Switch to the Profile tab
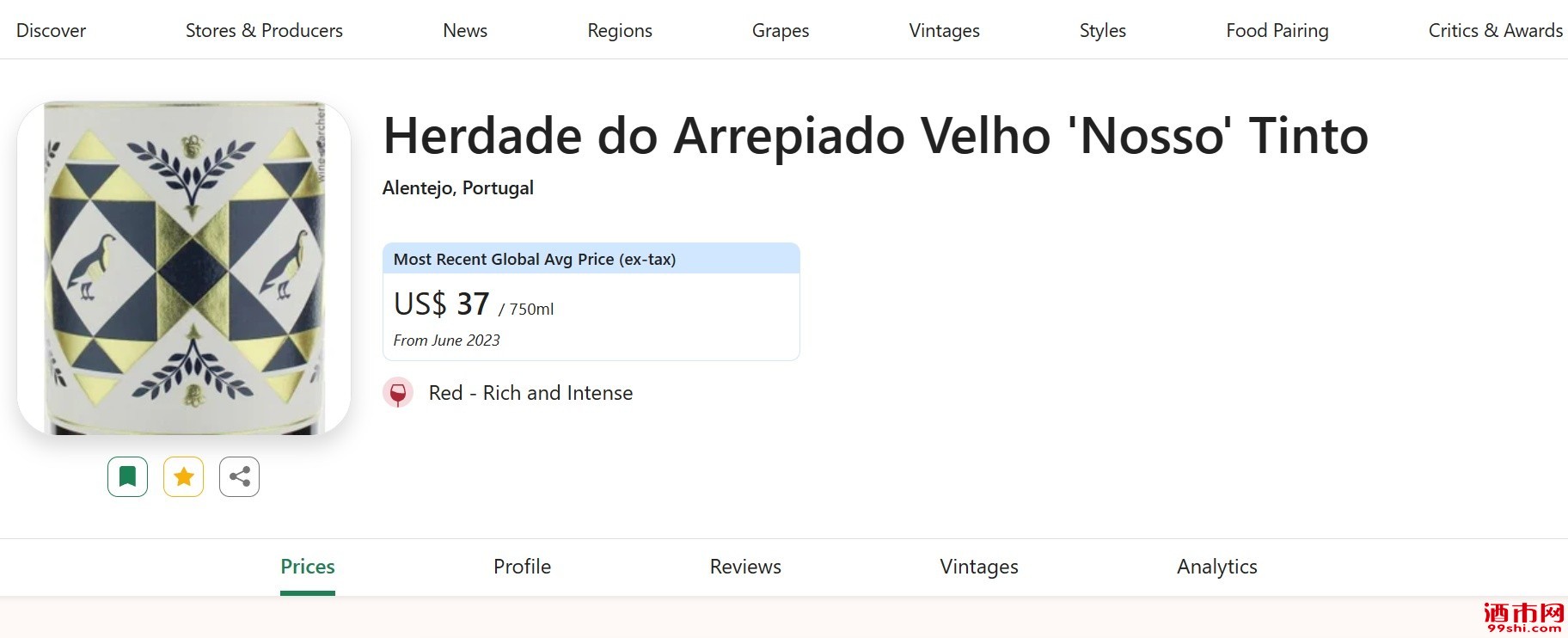Screen dimensions: 1568x638 pos(522,567)
